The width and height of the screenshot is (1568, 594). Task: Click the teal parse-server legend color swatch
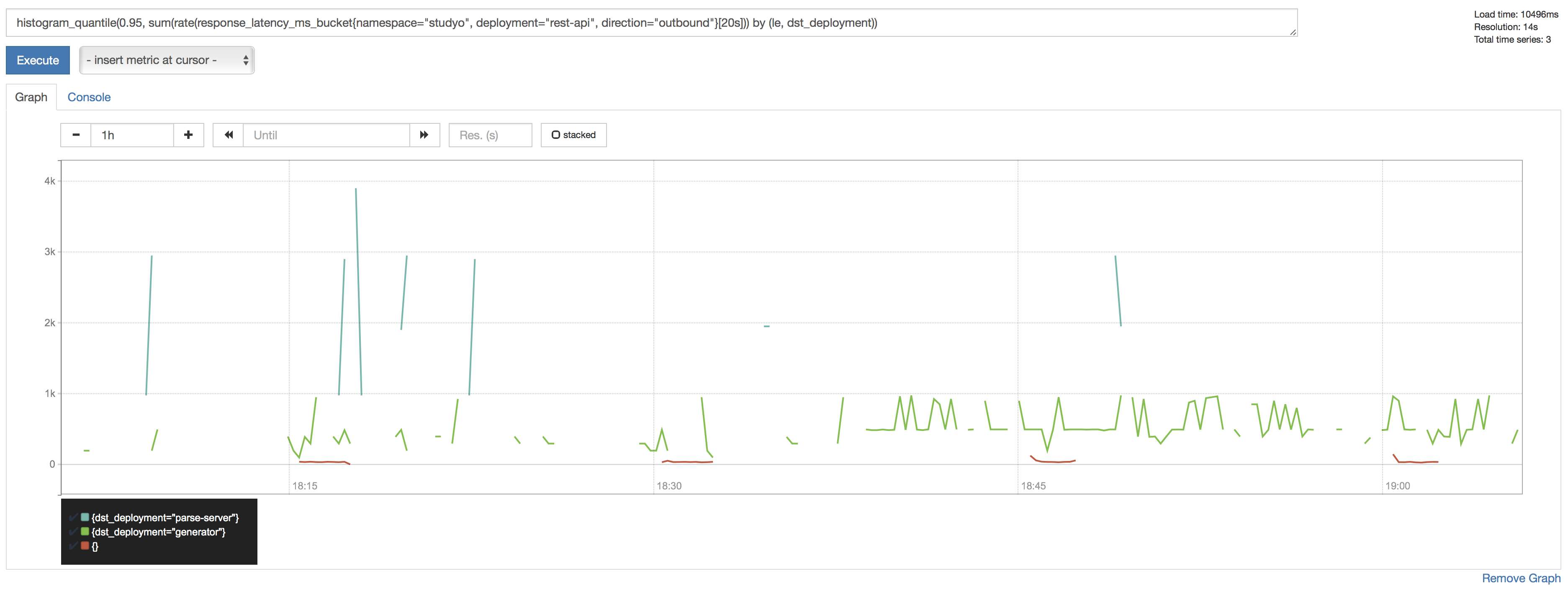pos(85,517)
